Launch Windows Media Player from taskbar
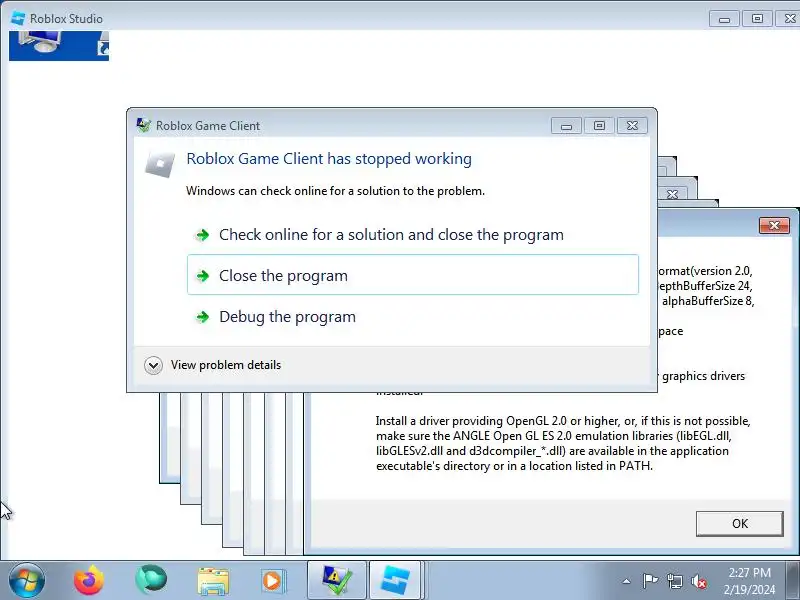 pyautogui.click(x=274, y=581)
